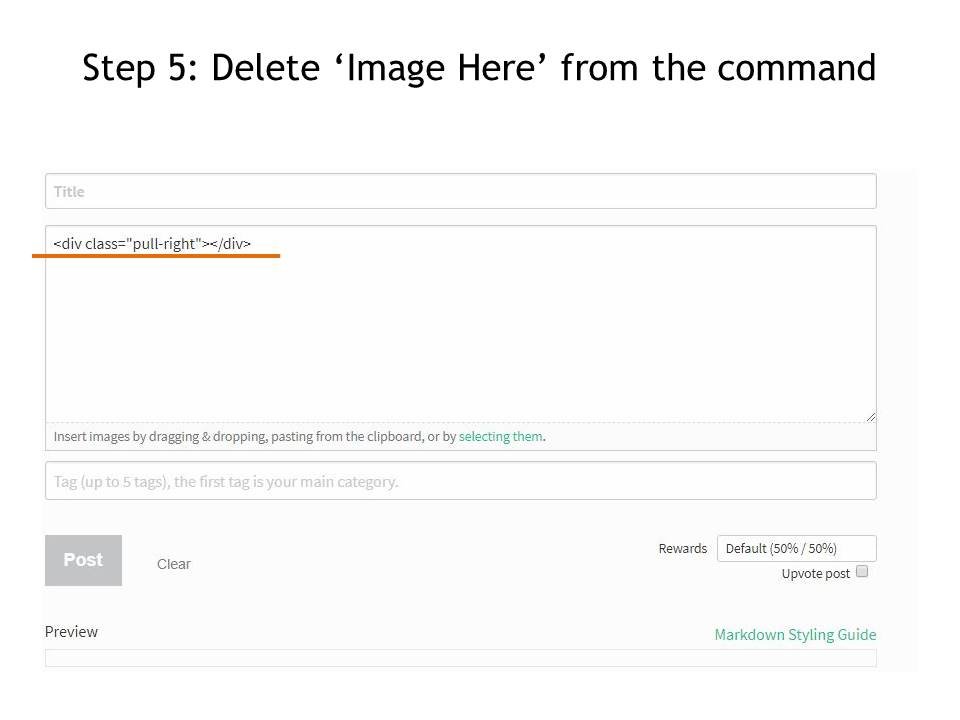Click the 'Step 5' slide heading

tap(479, 67)
